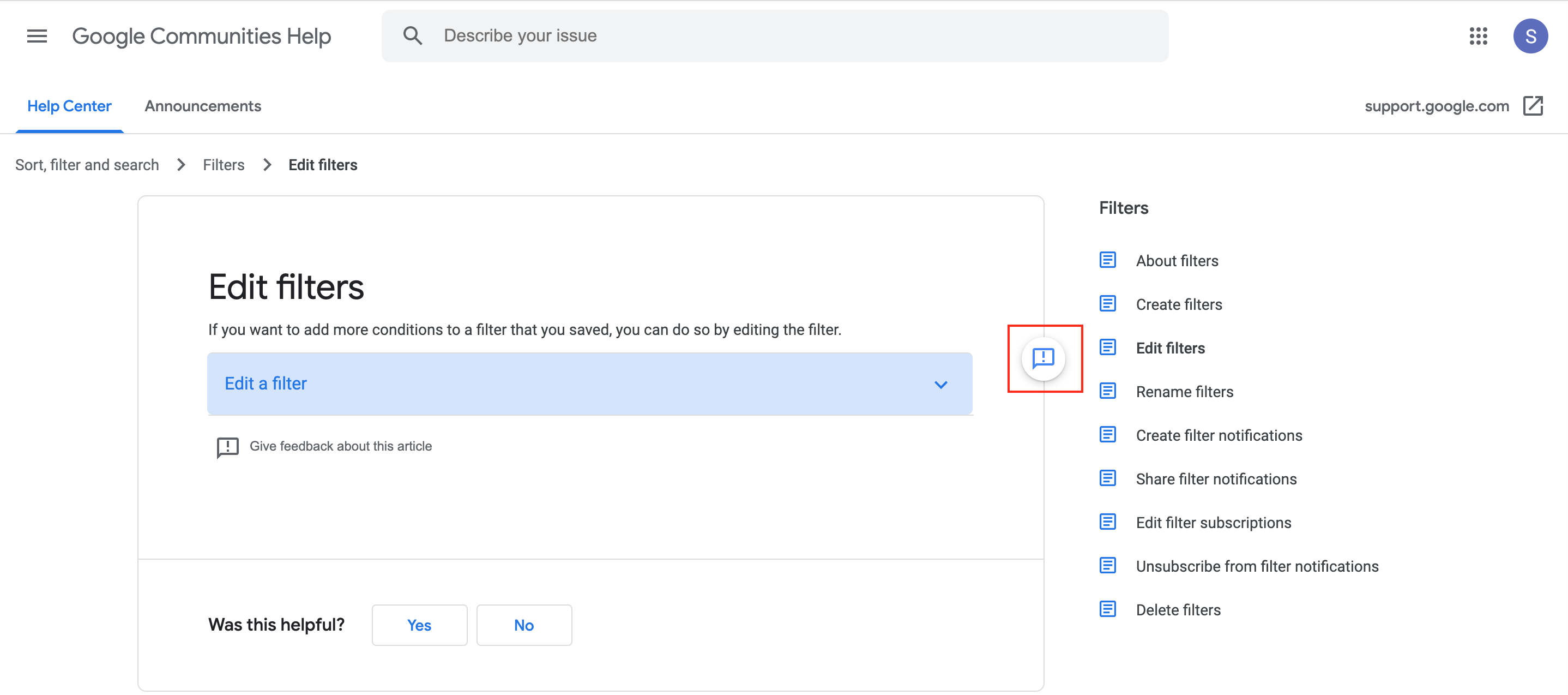This screenshot has height=695, width=1568.
Task: Go to Sort, filter and search breadcrumb
Action: coord(87,165)
